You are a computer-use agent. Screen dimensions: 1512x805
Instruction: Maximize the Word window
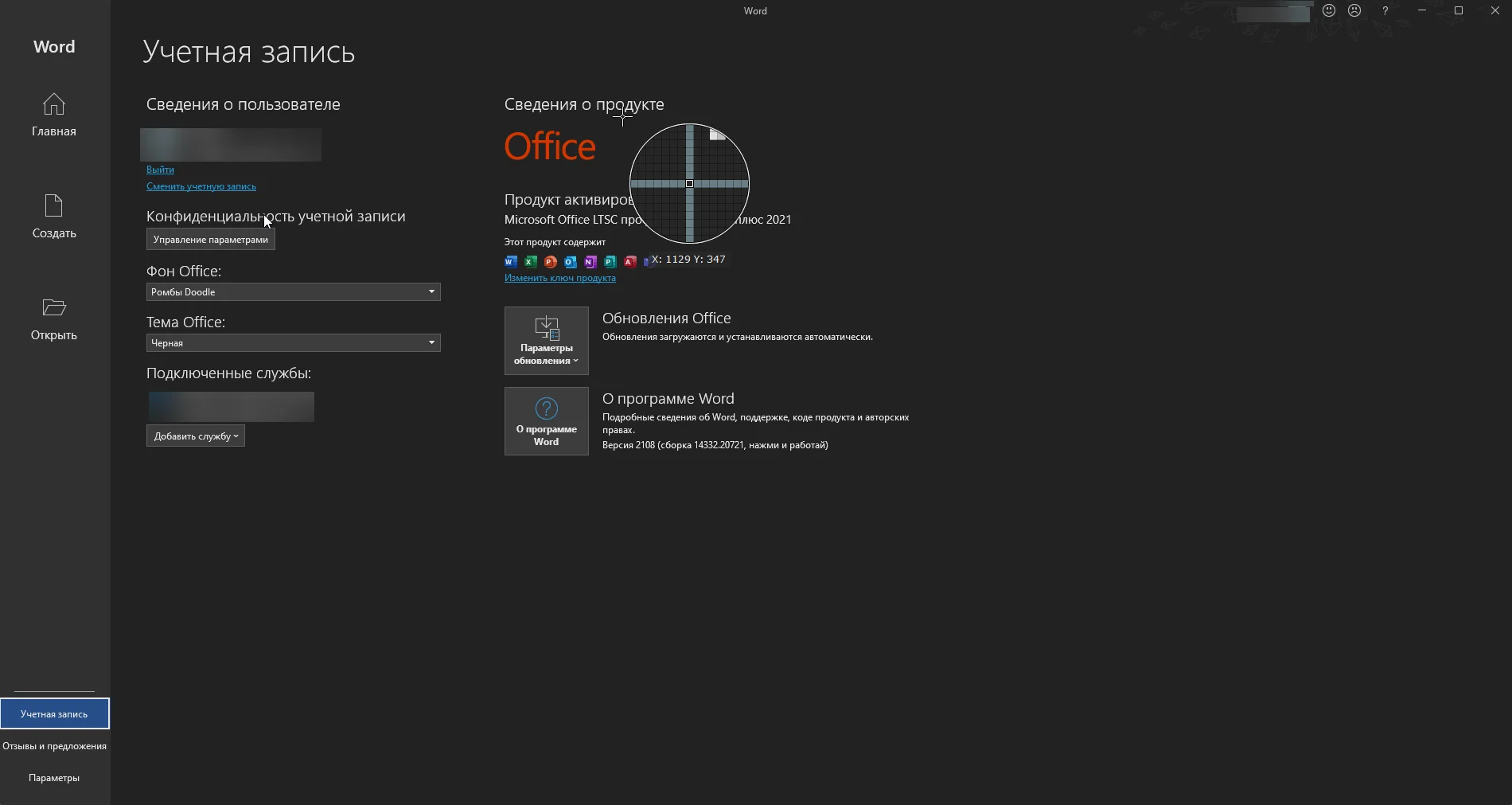pyautogui.click(x=1459, y=10)
